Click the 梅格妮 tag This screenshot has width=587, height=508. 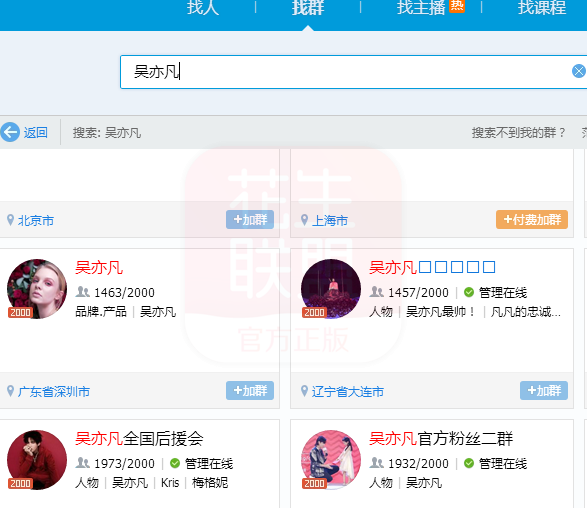tap(210, 483)
